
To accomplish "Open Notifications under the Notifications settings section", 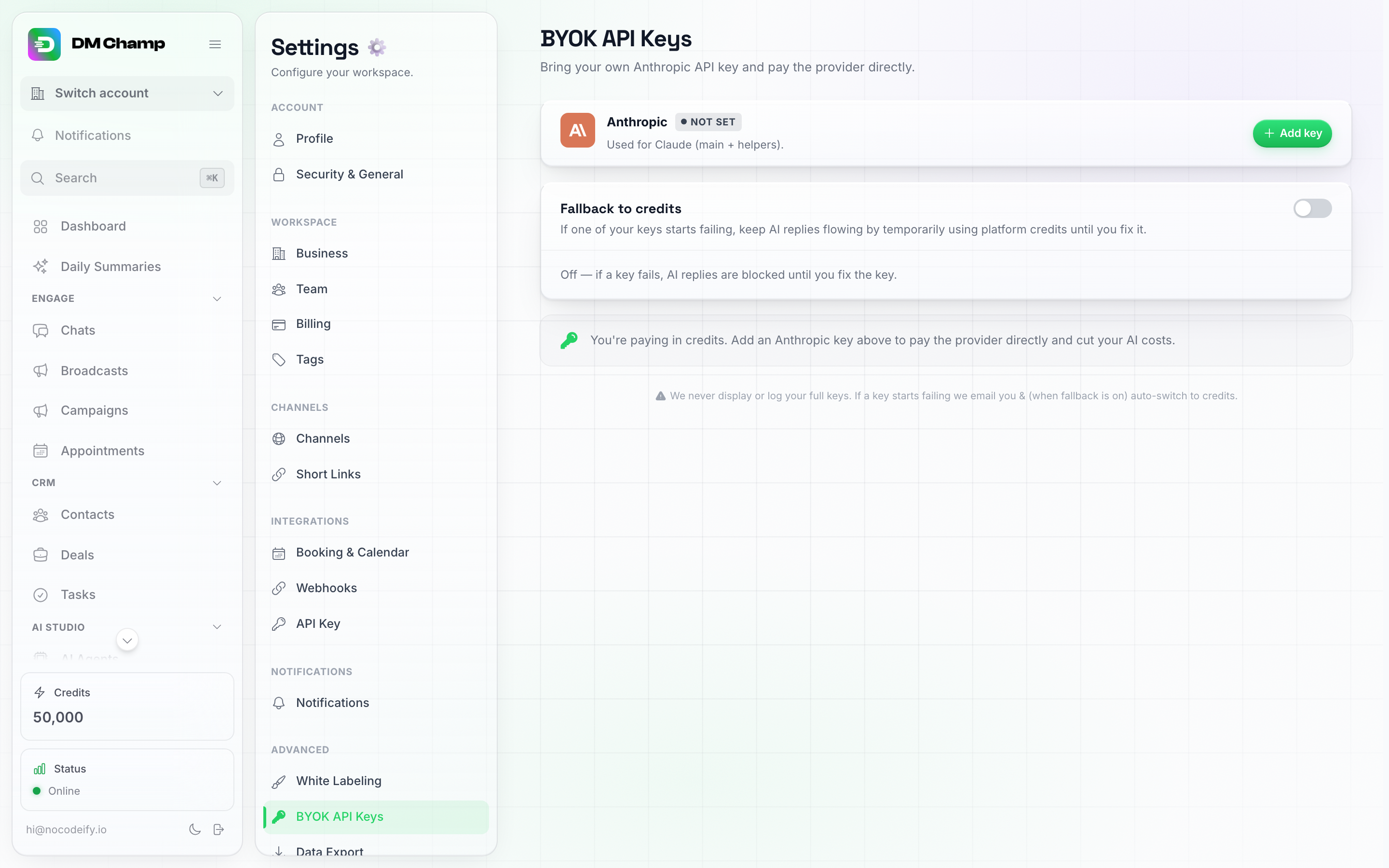I will (x=376, y=703).
